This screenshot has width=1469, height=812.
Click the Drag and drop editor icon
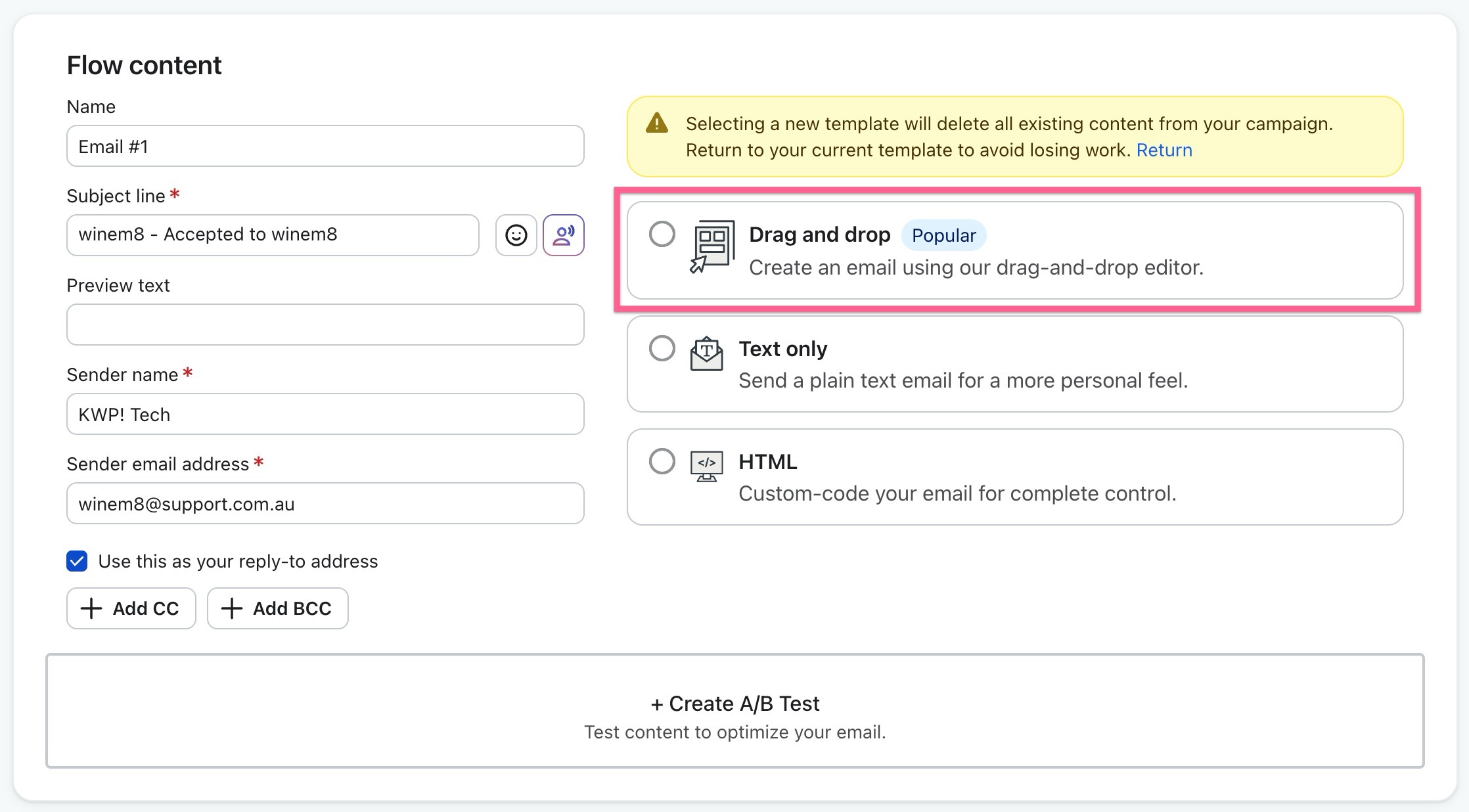click(x=712, y=247)
